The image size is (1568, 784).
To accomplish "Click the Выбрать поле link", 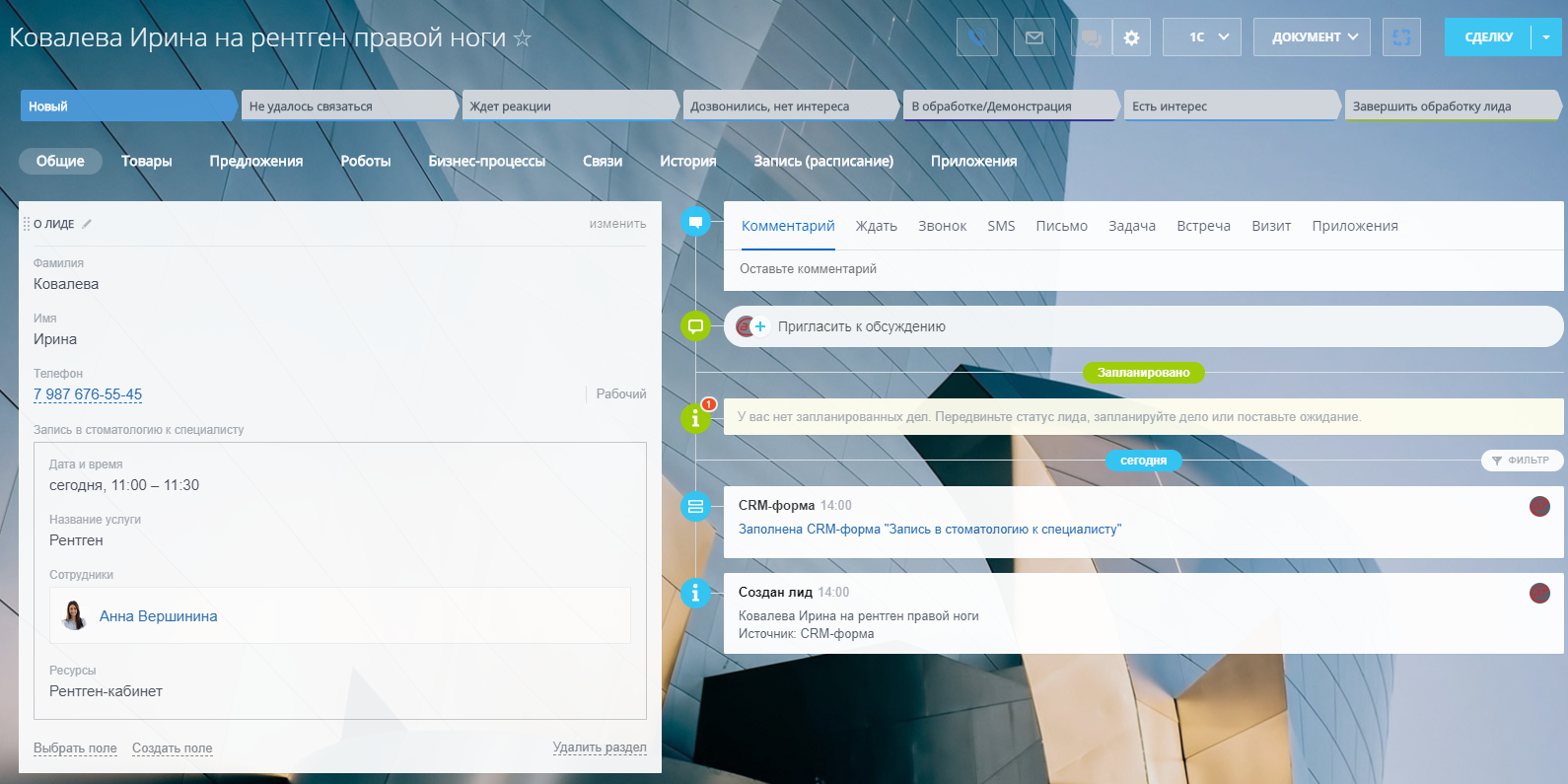I will tap(75, 748).
